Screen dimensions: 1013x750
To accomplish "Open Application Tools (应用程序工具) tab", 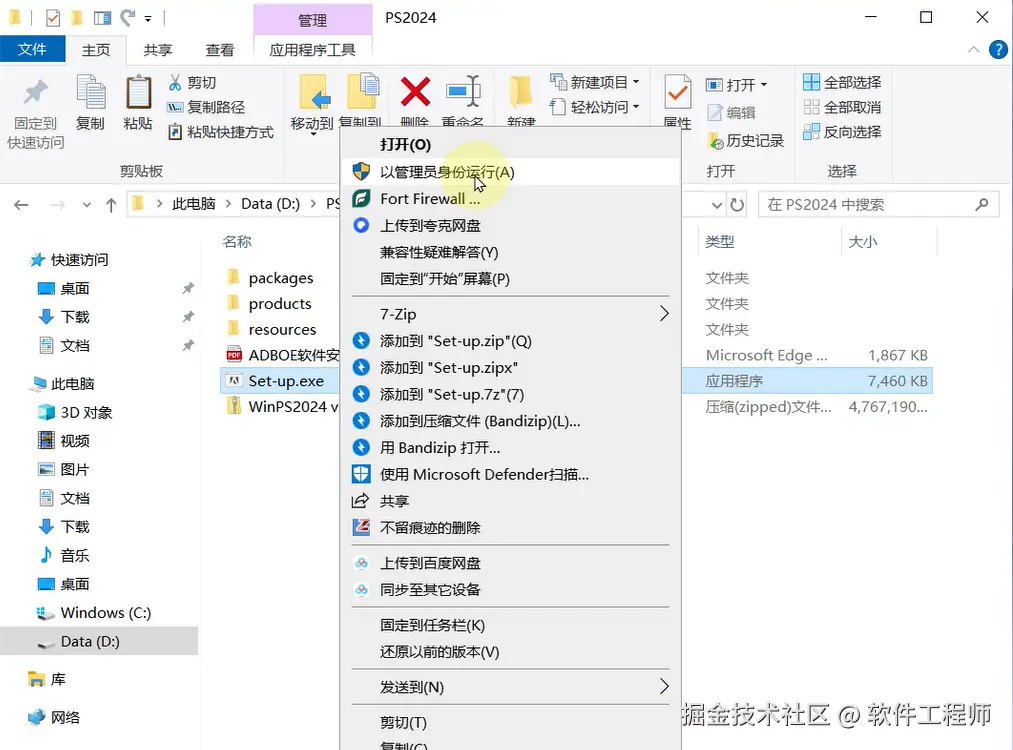I will (x=313, y=50).
